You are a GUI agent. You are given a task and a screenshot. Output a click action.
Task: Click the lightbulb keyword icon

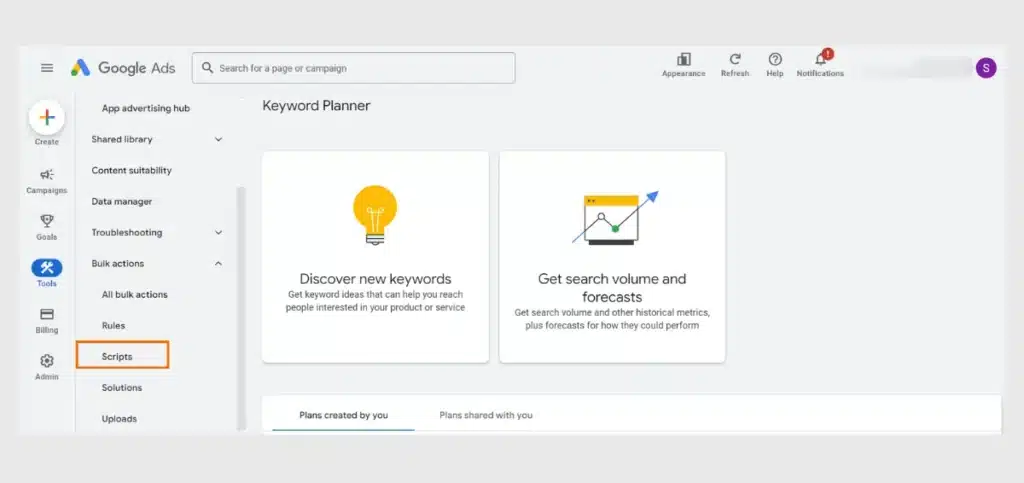(375, 215)
